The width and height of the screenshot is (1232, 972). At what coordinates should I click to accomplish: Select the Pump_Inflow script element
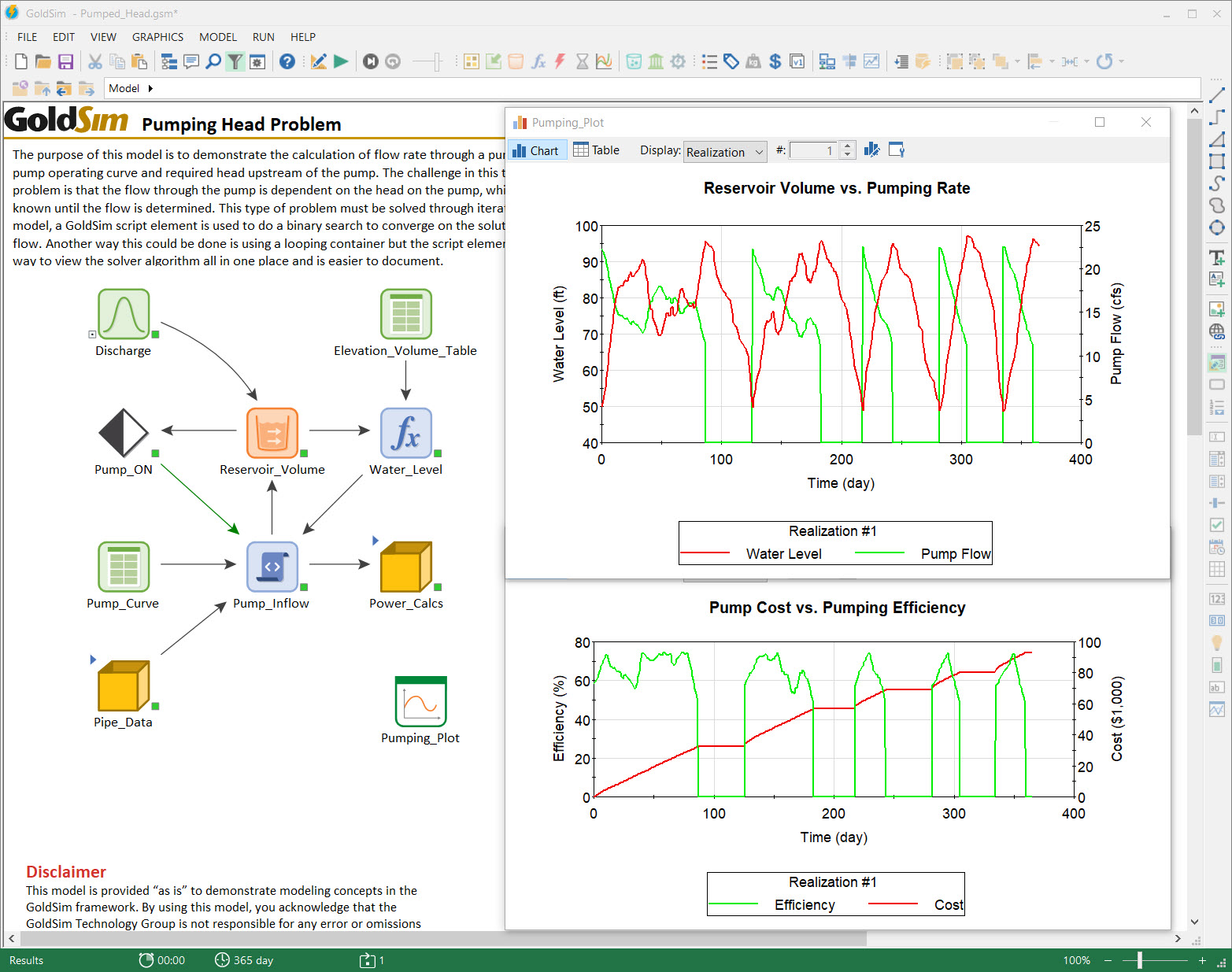click(x=272, y=567)
